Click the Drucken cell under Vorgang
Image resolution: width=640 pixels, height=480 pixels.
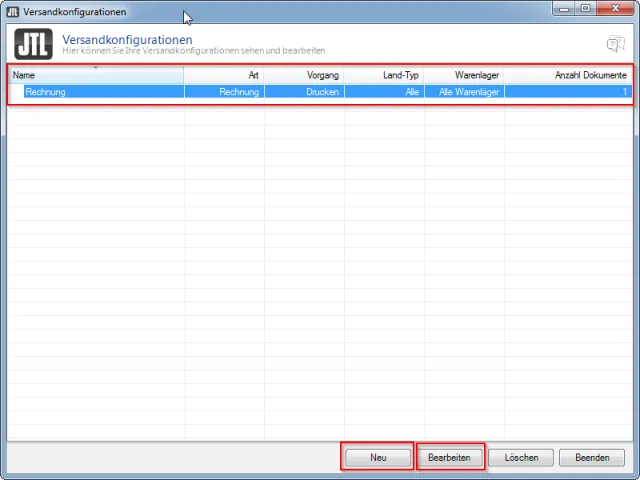click(x=304, y=92)
